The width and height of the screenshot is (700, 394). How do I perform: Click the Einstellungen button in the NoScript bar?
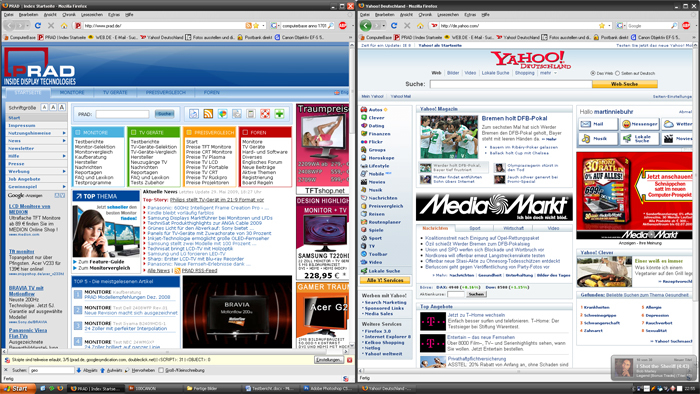pyautogui.click(x=329, y=360)
